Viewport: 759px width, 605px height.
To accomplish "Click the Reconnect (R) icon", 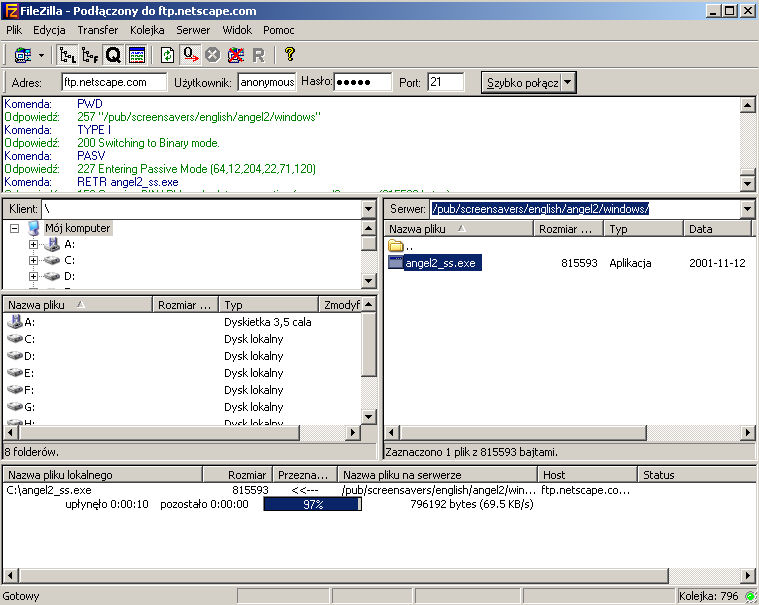I will [258, 55].
